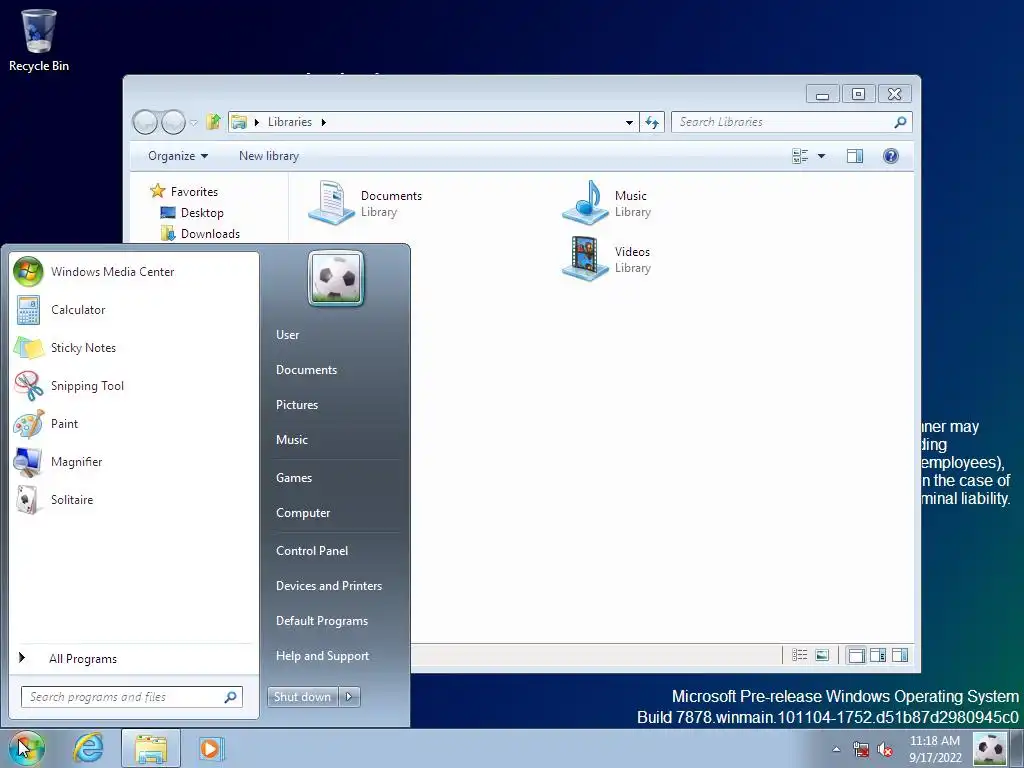Select Documents in Start menu right pane
Viewport: 1024px width, 768px height.
point(335,370)
